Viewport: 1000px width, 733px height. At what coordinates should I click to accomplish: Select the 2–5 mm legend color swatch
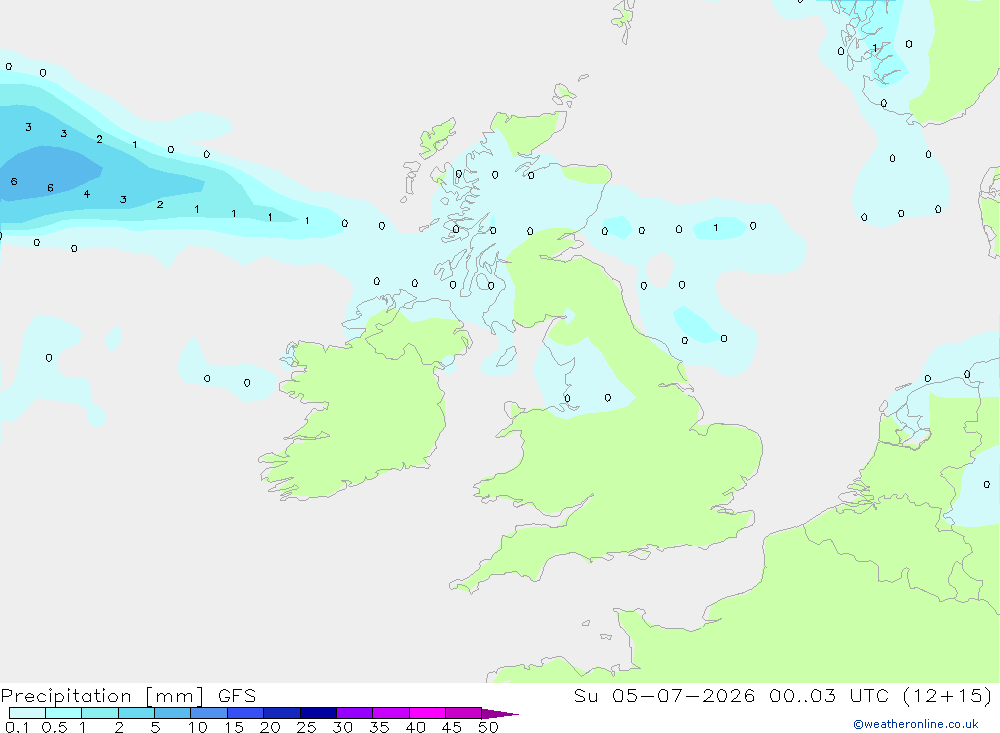136,713
